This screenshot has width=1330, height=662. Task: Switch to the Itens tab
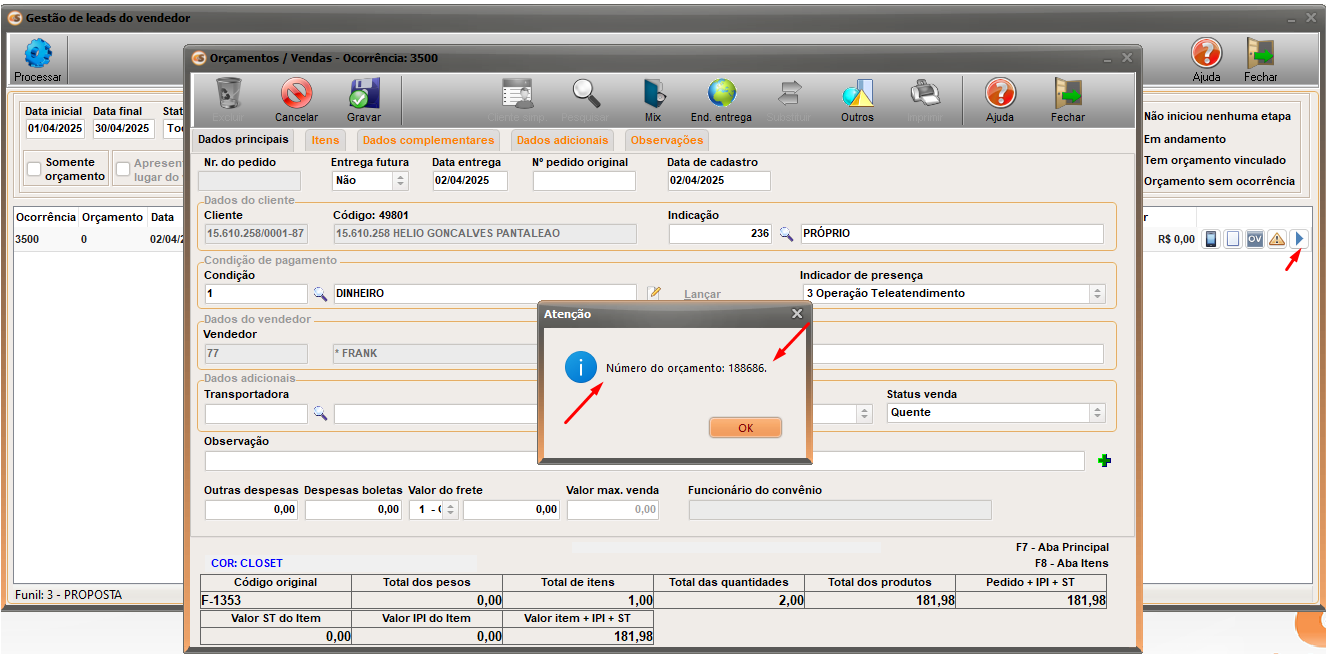pos(325,140)
